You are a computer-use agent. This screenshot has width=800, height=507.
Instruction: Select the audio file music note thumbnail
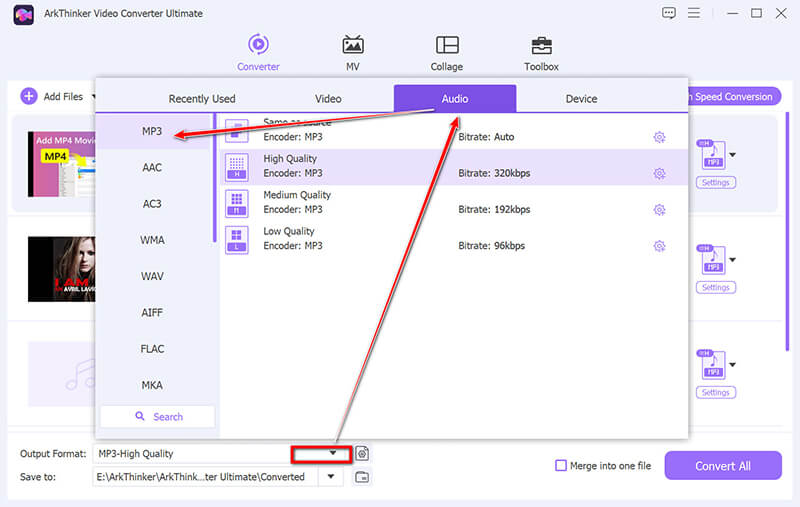[x=62, y=374]
